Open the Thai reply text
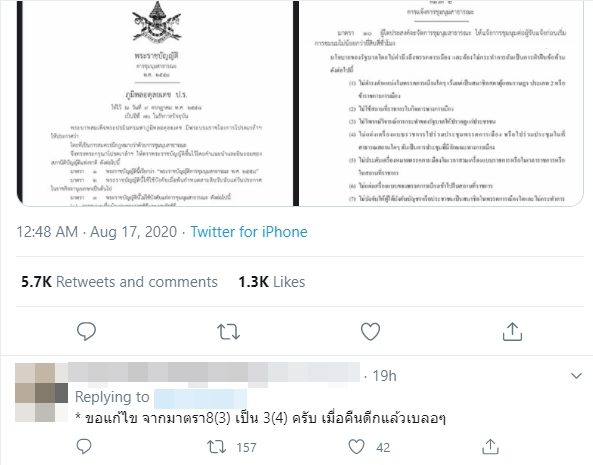Image resolution: width=593 pixels, height=465 pixels. point(261,418)
